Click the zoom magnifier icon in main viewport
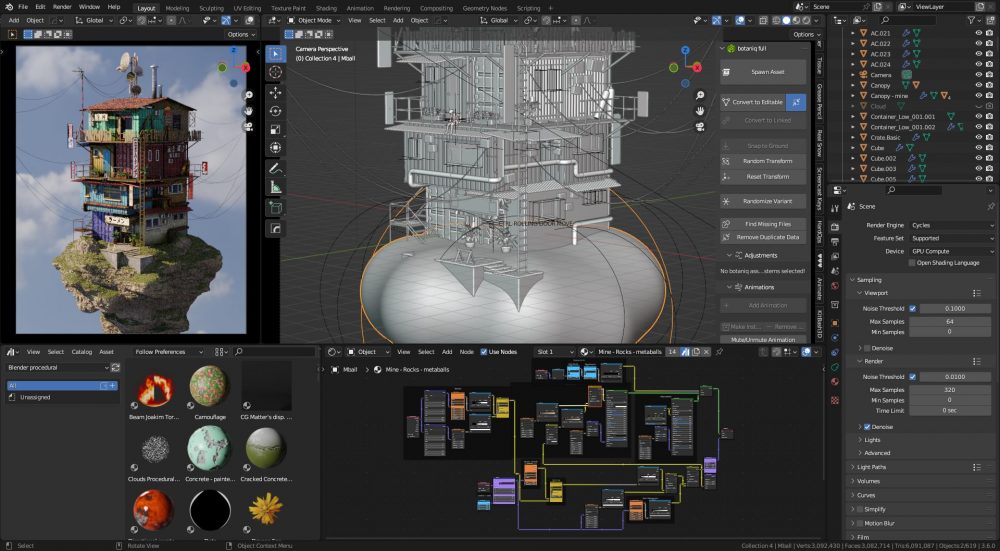The height and width of the screenshot is (551, 1000). pyautogui.click(x=700, y=95)
